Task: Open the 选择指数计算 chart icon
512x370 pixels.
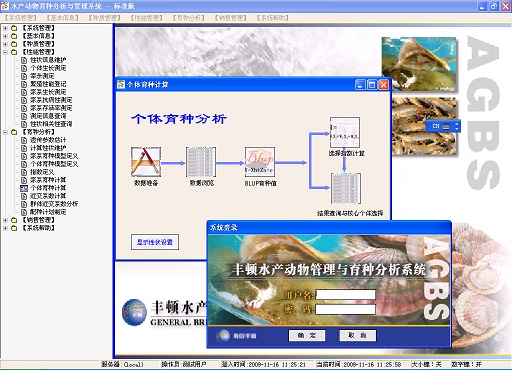Action: click(x=345, y=132)
